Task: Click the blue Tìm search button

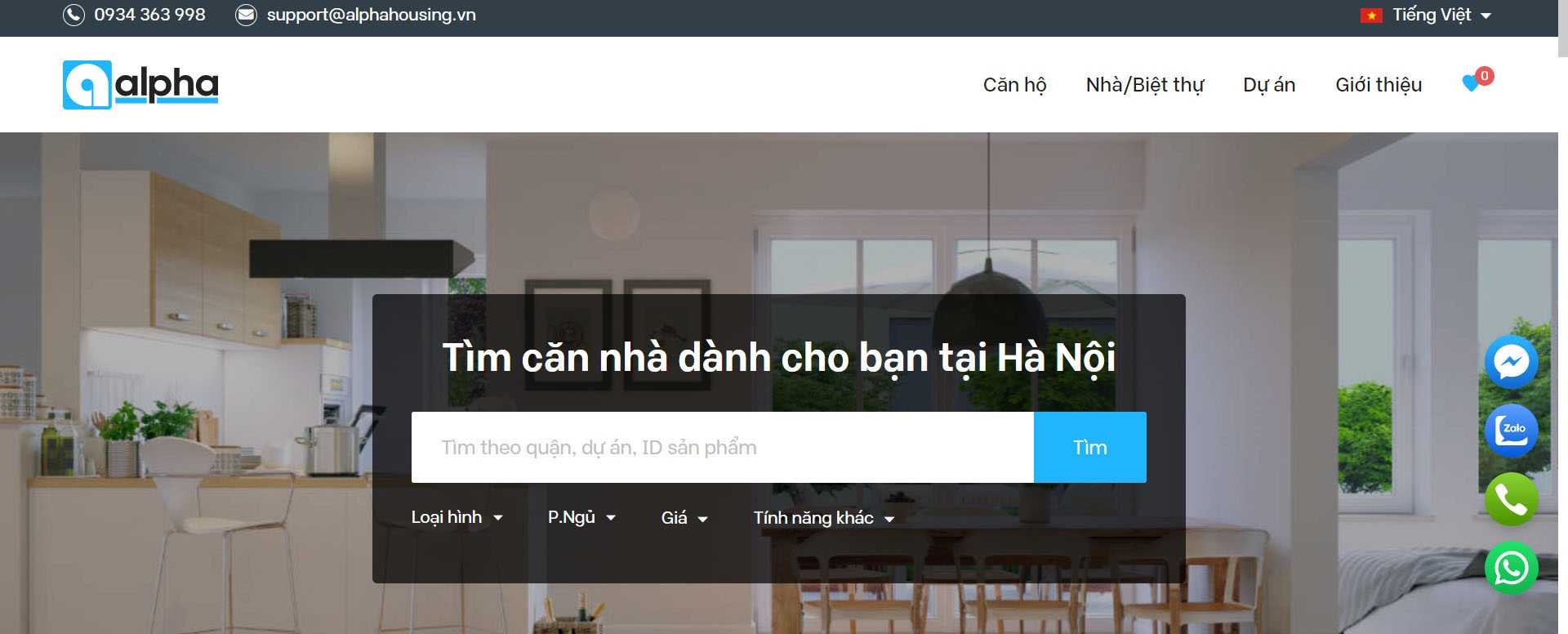Action: tap(1090, 447)
